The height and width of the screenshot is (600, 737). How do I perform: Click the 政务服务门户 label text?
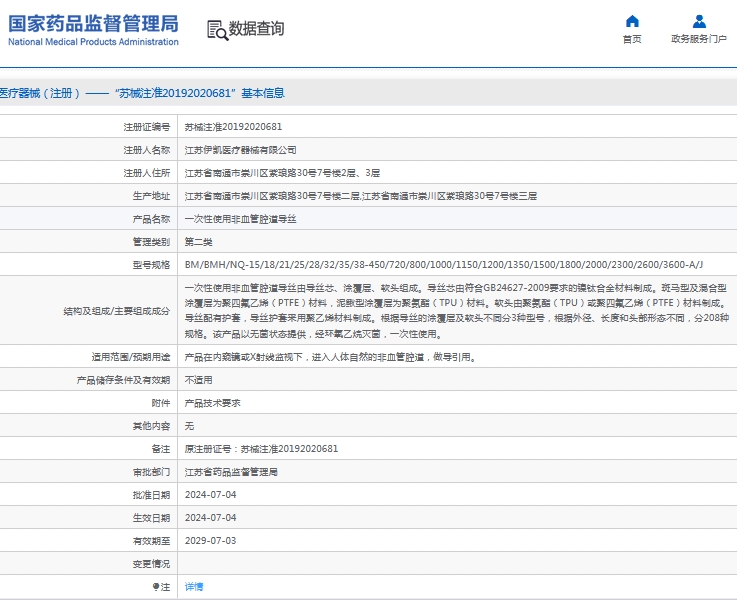coord(699,39)
